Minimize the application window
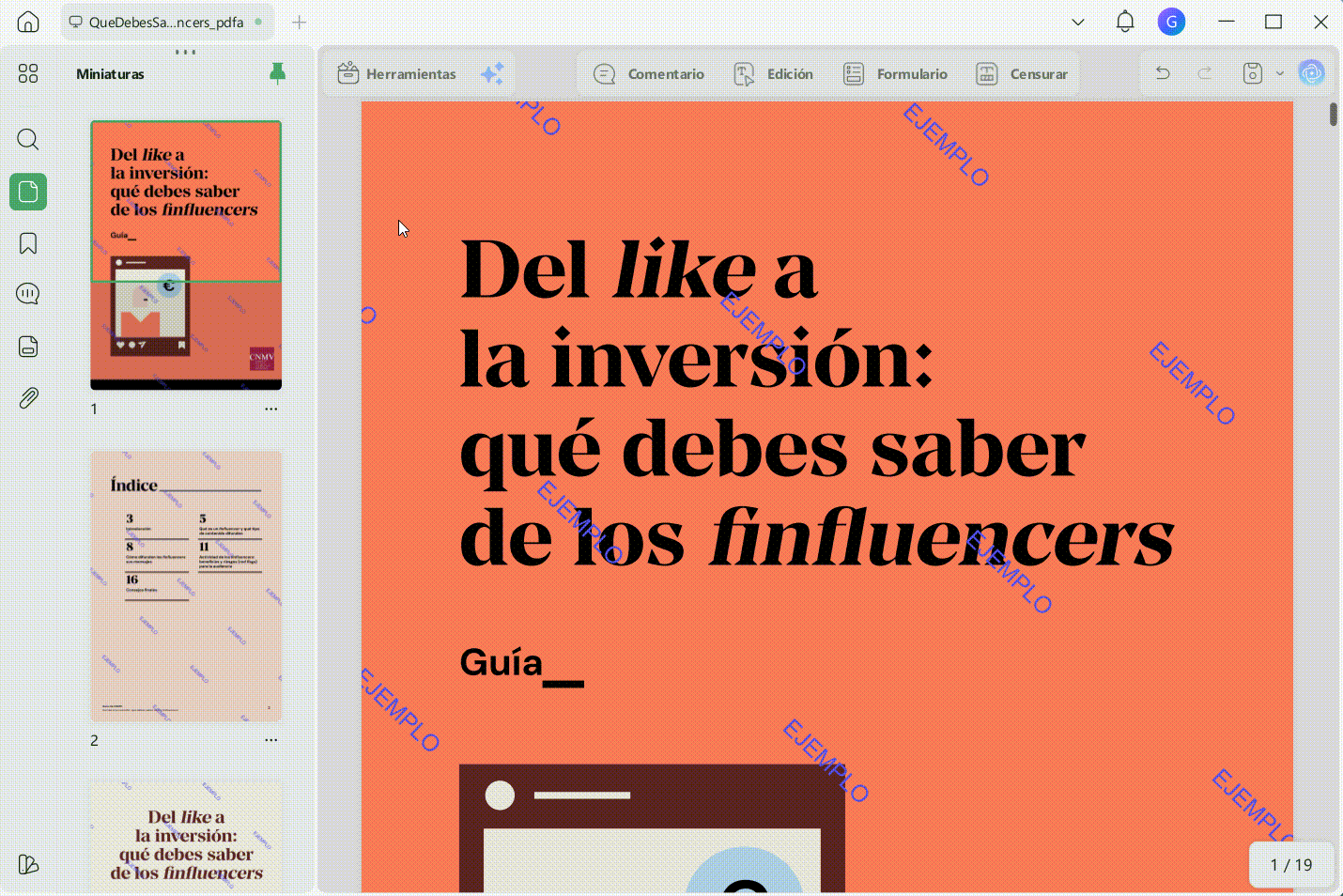The image size is (1343, 896). tap(1227, 22)
